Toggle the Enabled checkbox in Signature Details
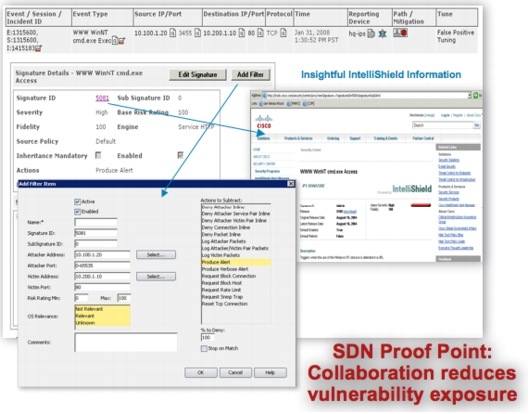The width and height of the screenshot is (529, 414). coord(180,155)
